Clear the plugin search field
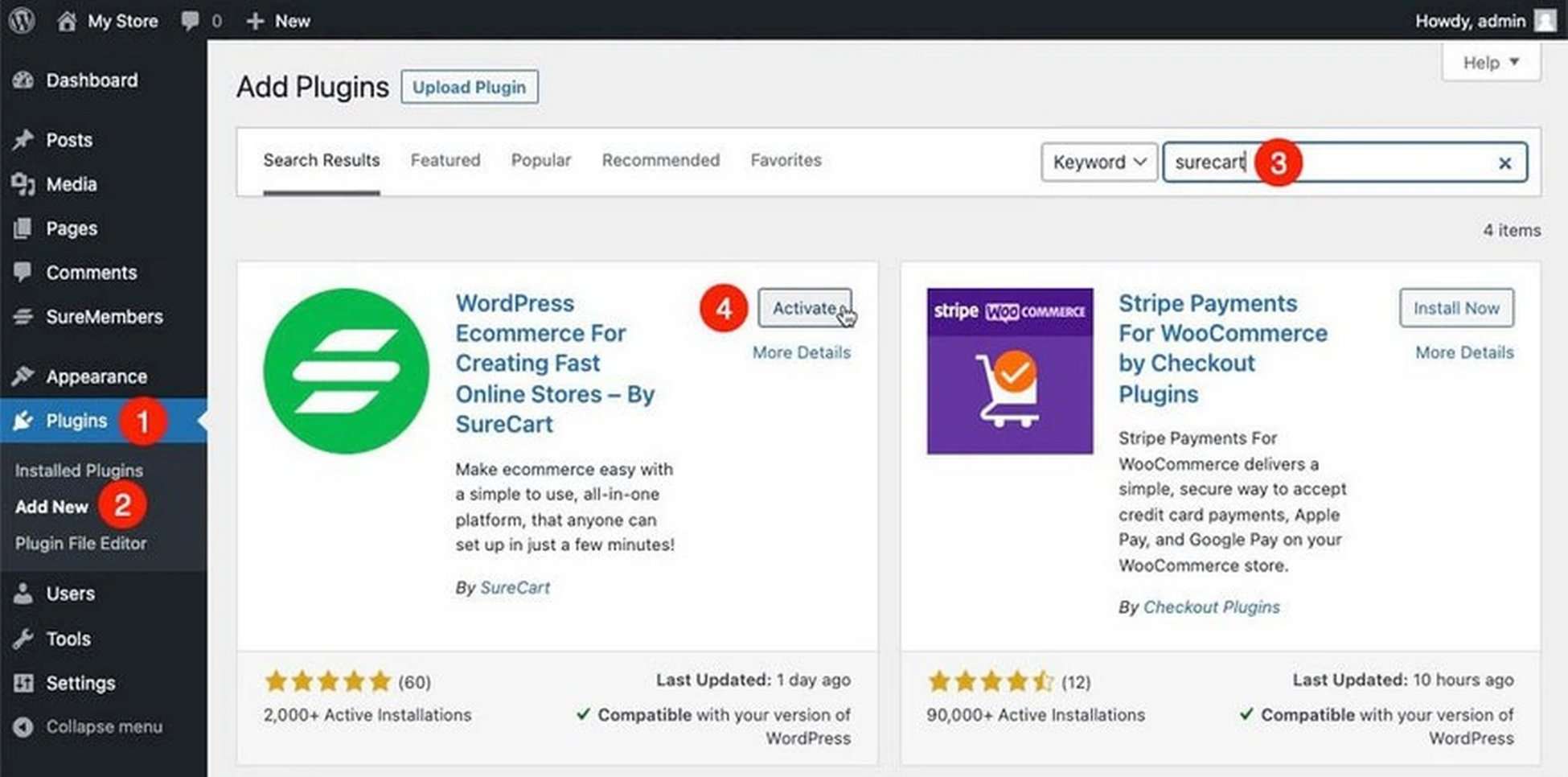 point(1504,163)
